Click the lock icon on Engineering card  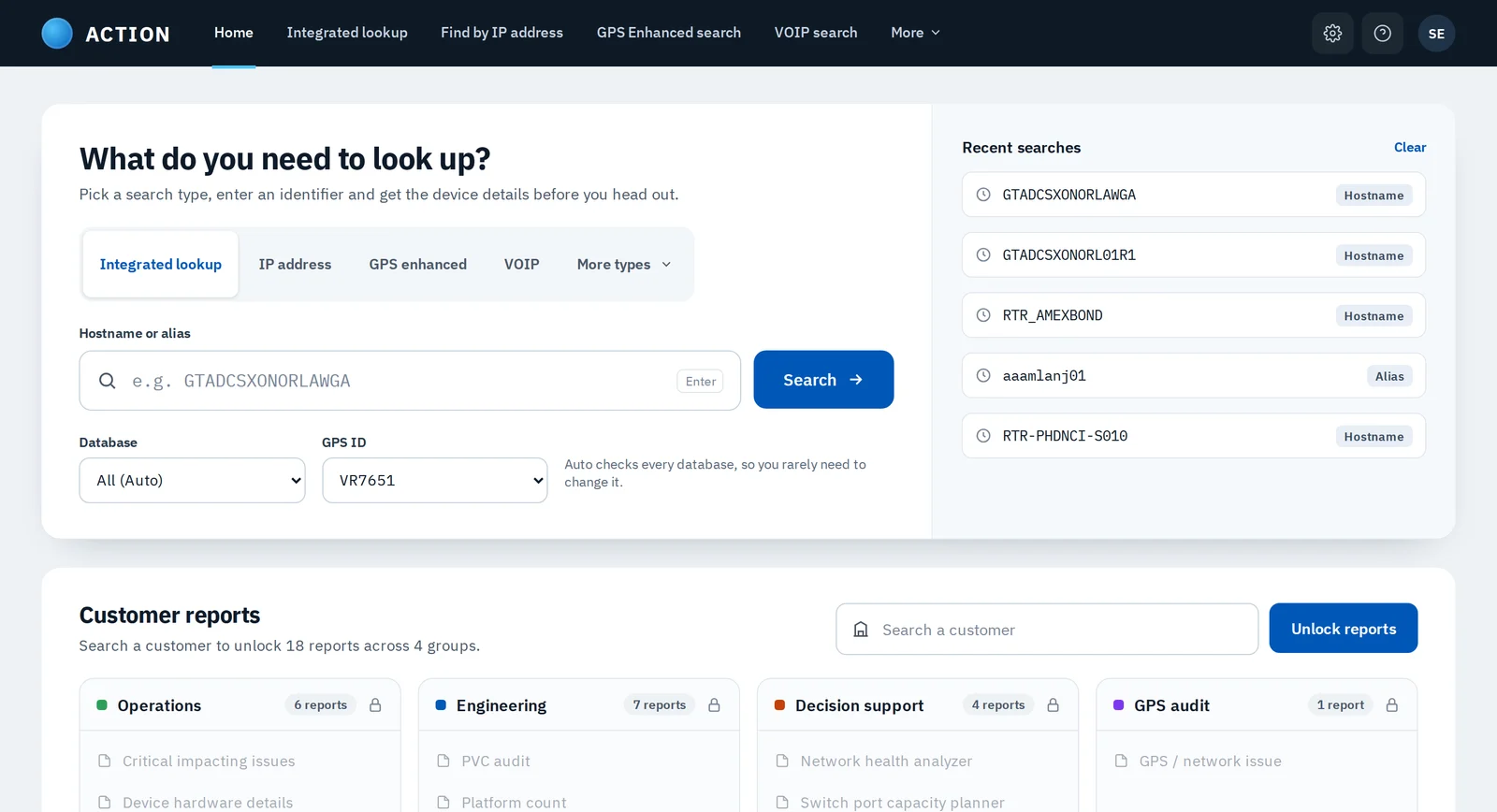pyautogui.click(x=714, y=705)
